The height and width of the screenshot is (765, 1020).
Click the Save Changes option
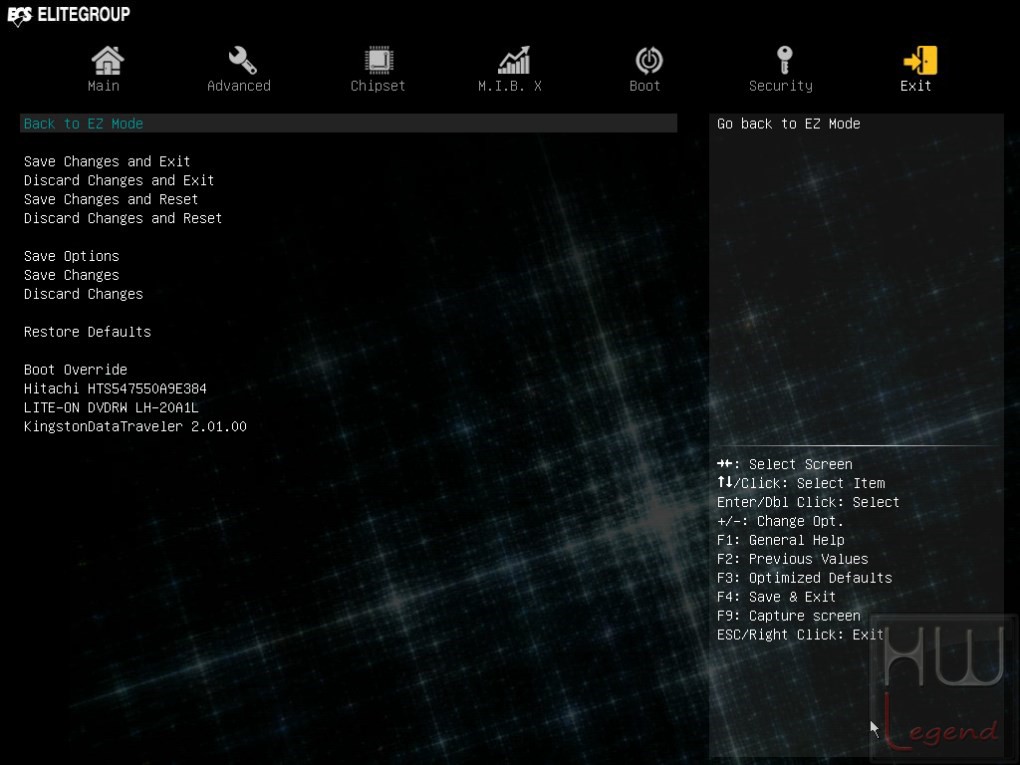point(72,275)
